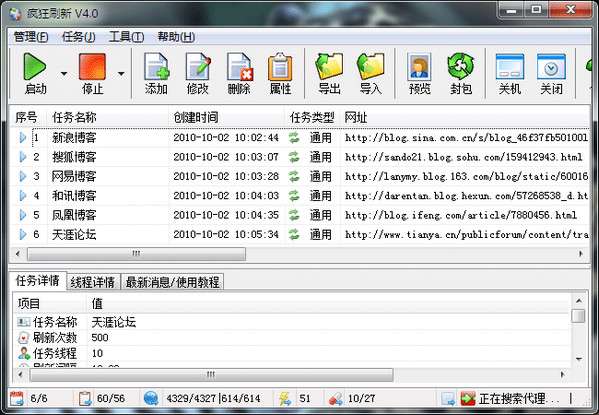Expand the dropdown arrow beside 启动

point(64,73)
